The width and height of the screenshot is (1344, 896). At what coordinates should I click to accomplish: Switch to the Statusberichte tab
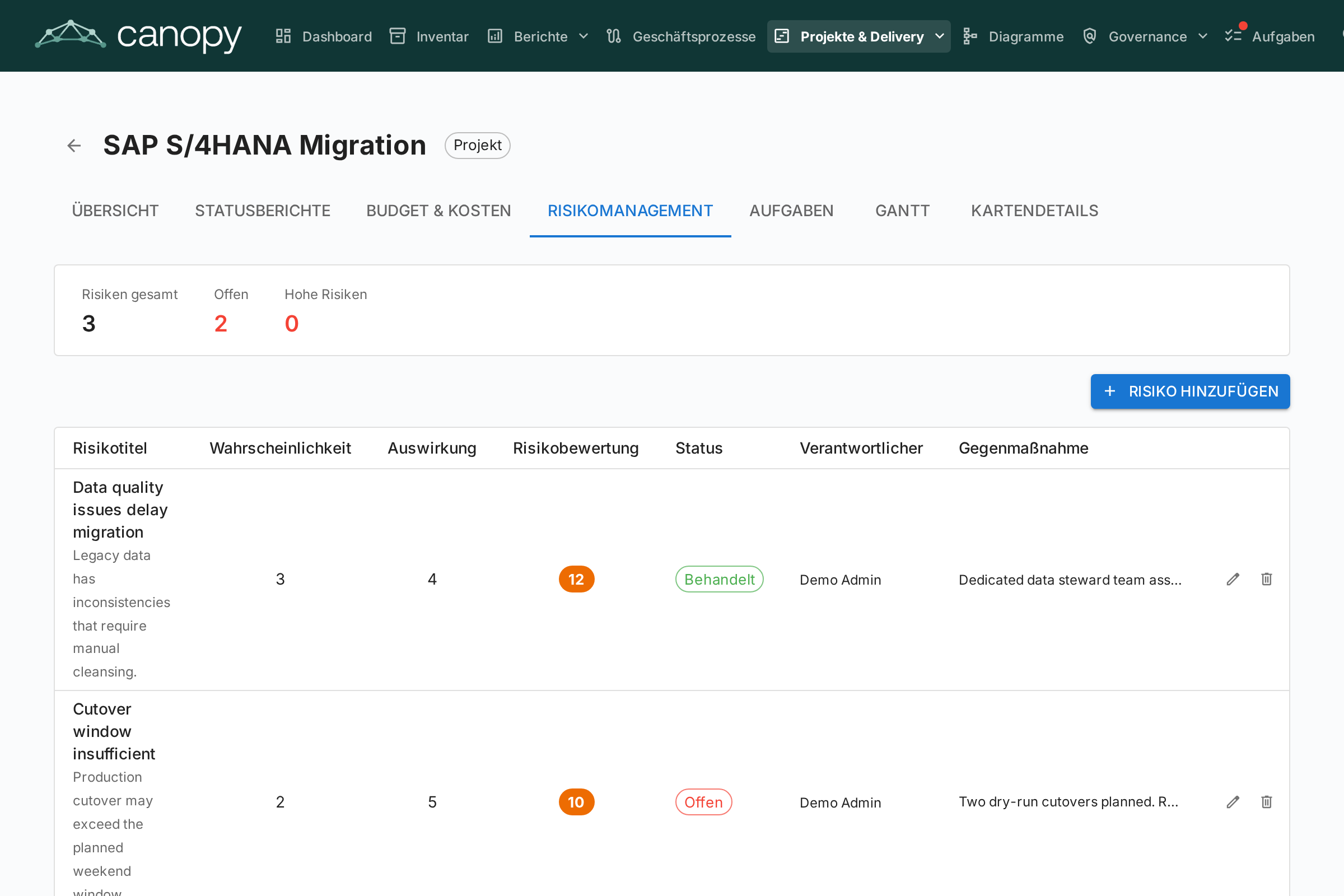pos(262,211)
